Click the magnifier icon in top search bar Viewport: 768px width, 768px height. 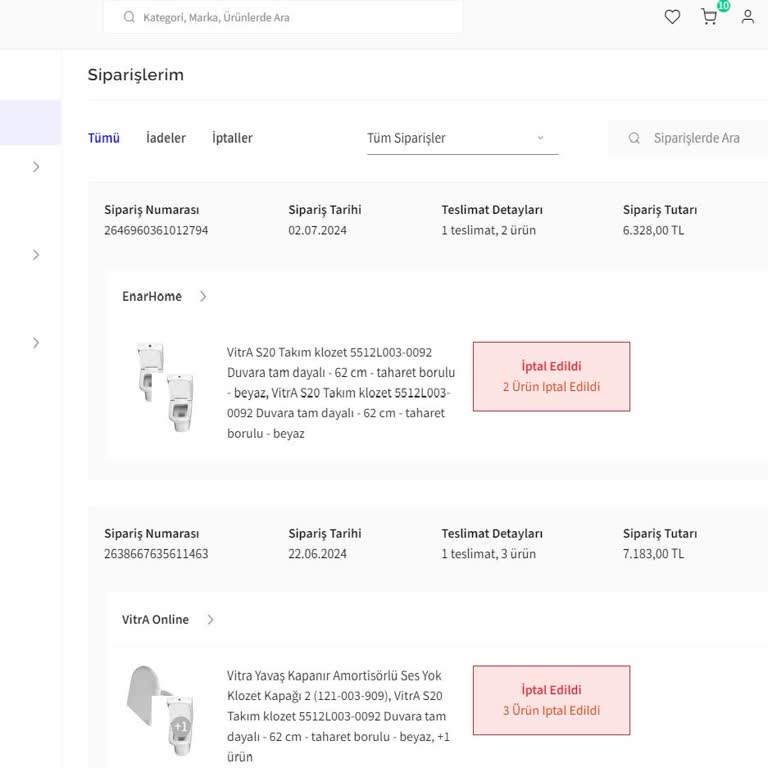coord(129,17)
